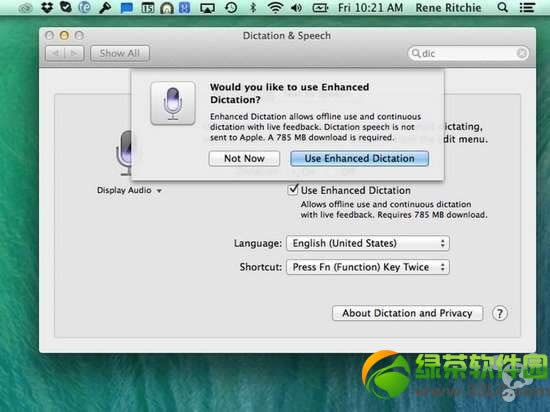This screenshot has height=412, width=550.
Task: Uncheck the Use Enhanced Dictation checkbox
Action: [x=293, y=190]
